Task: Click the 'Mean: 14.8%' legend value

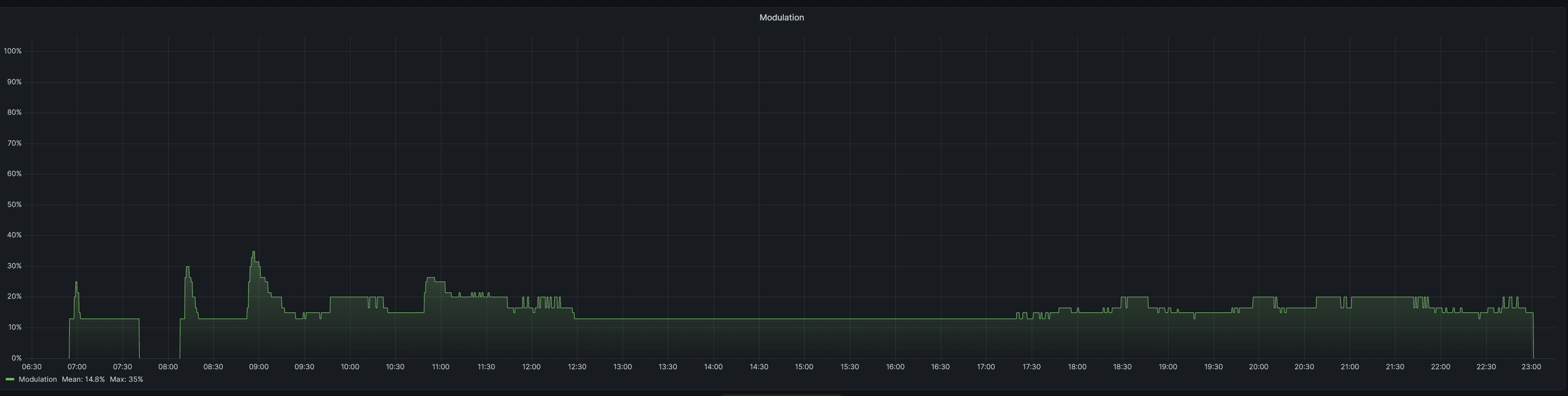Action: tap(84, 379)
